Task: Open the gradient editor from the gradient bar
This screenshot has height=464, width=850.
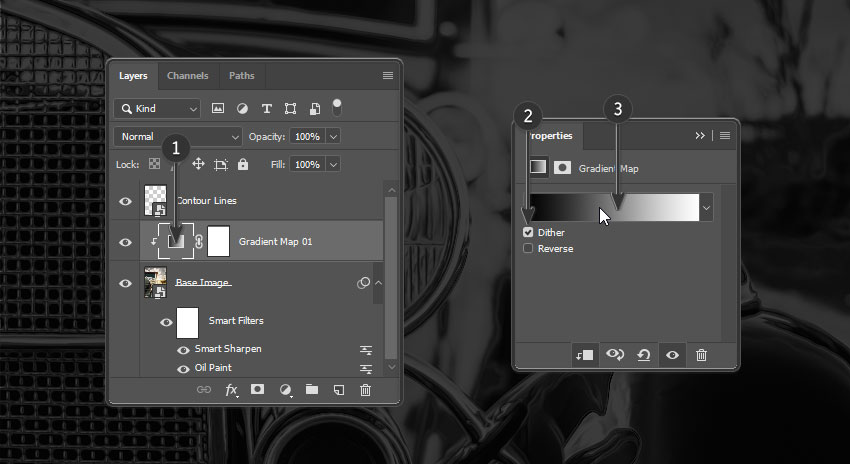Action: 615,208
